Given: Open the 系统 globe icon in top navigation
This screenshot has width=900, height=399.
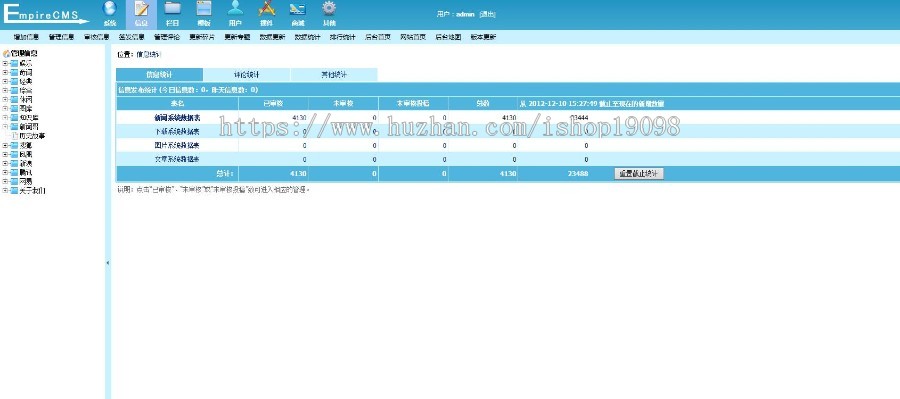Looking at the screenshot, I should coord(109,8).
